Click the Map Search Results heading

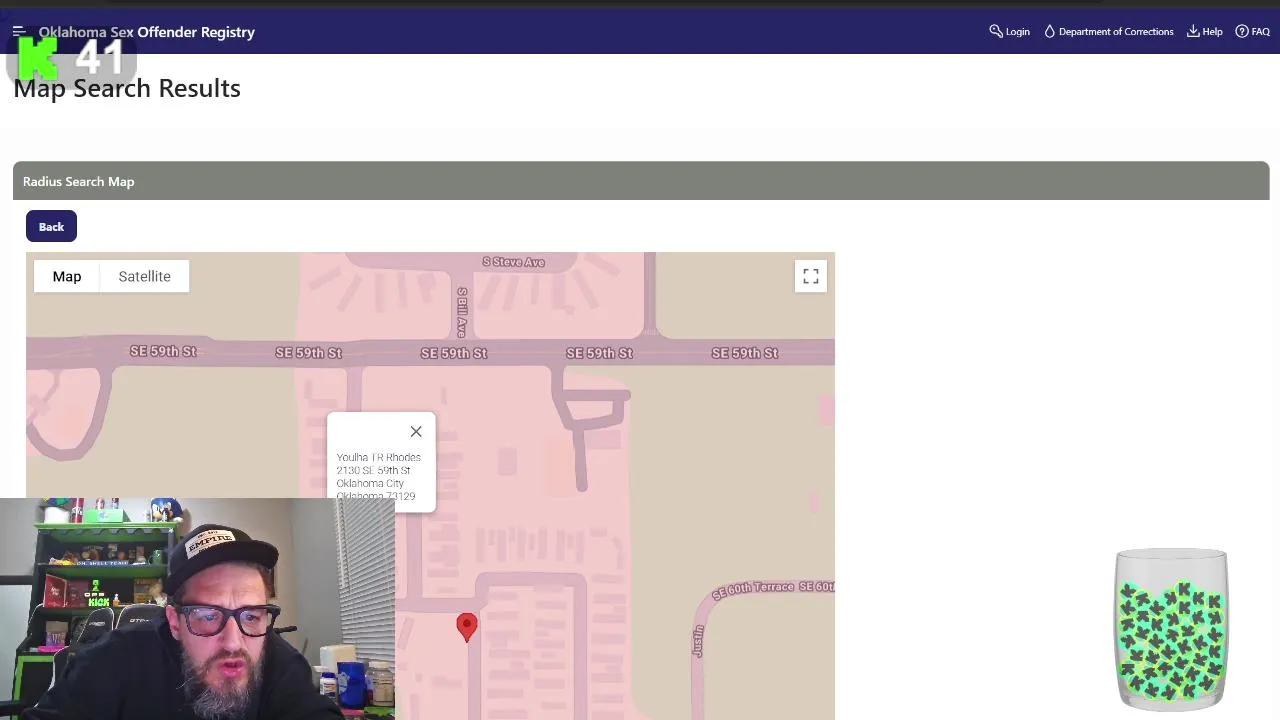(127, 88)
